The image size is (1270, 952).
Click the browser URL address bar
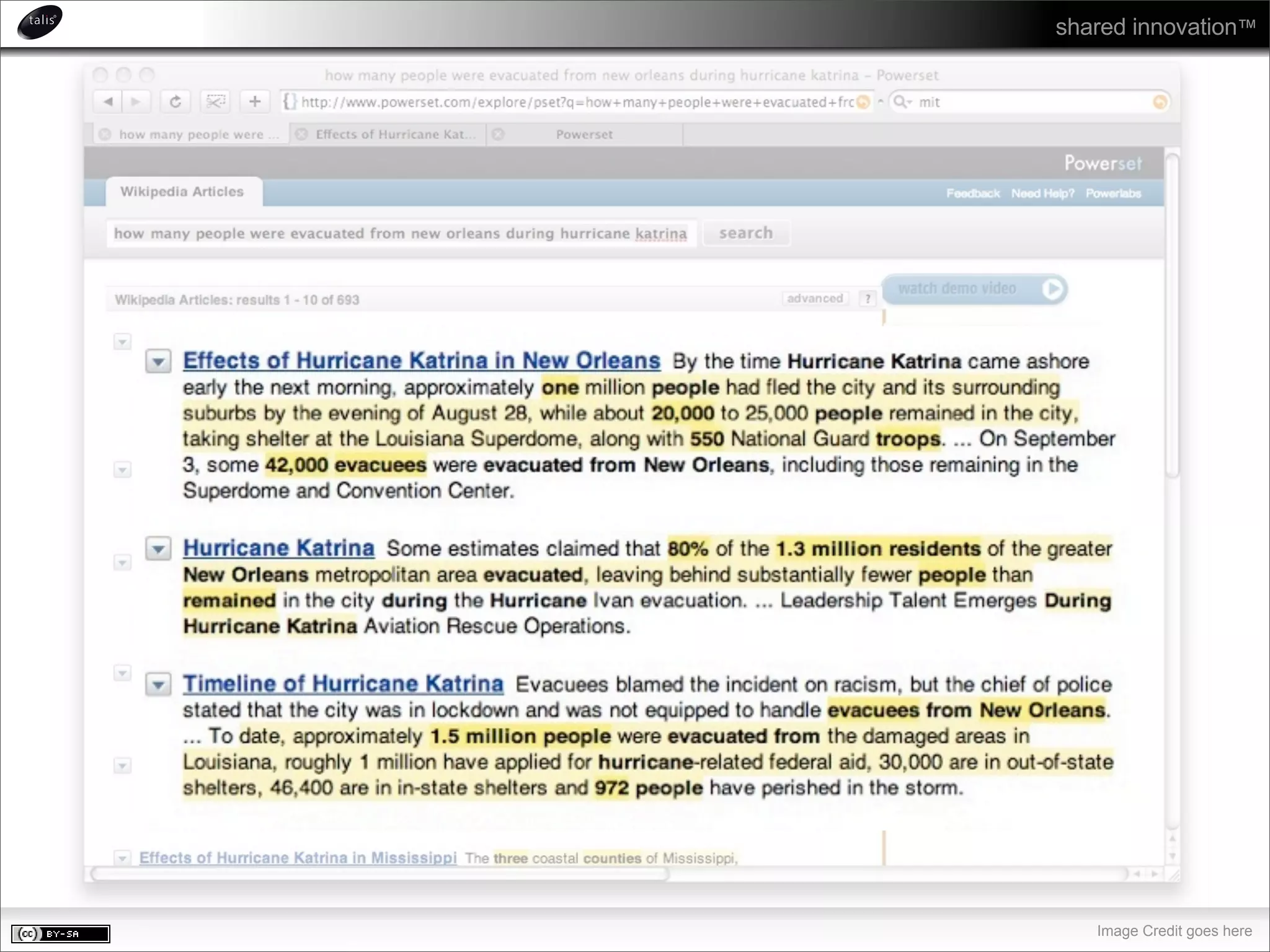(x=577, y=102)
